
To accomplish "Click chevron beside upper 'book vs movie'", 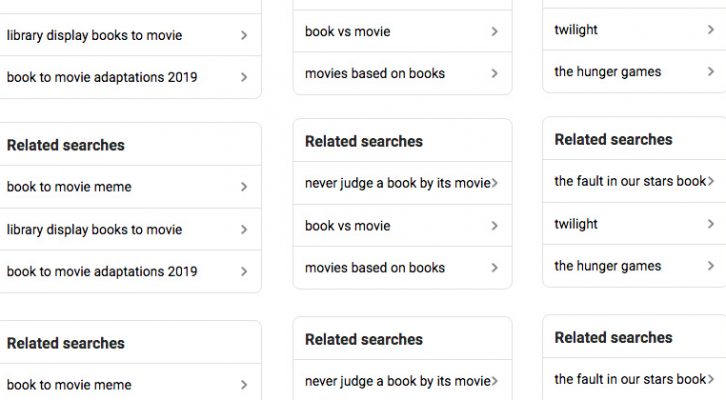I will tap(494, 32).
